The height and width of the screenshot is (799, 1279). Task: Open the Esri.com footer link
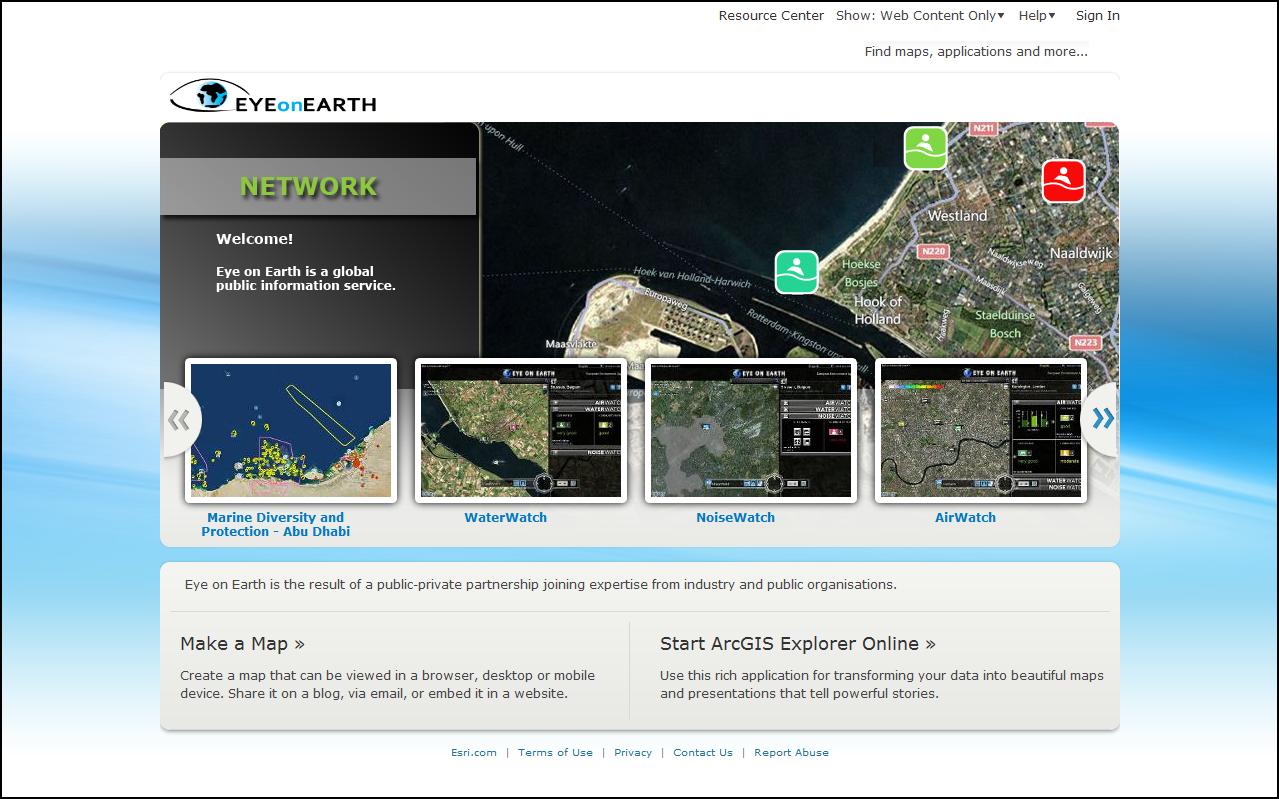tap(473, 753)
